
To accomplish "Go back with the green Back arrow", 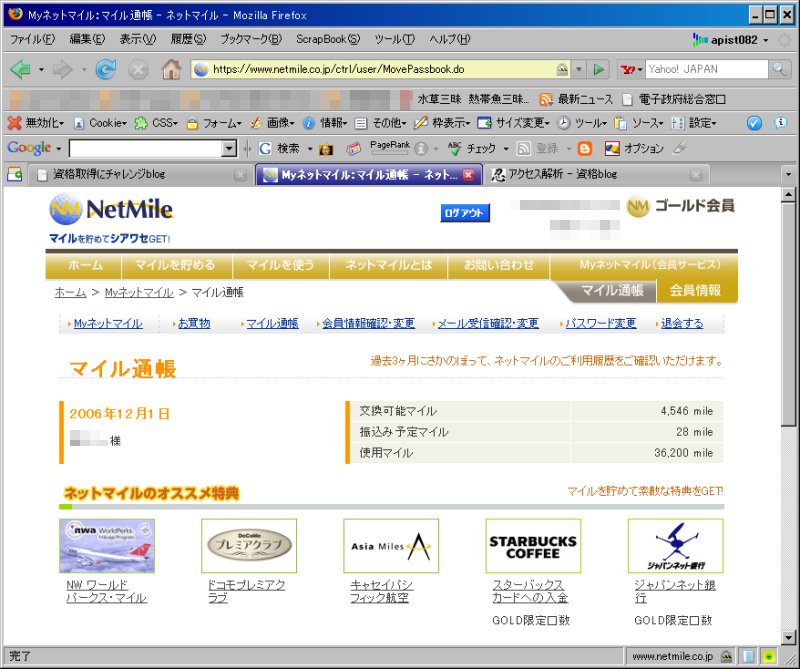I will [20, 69].
